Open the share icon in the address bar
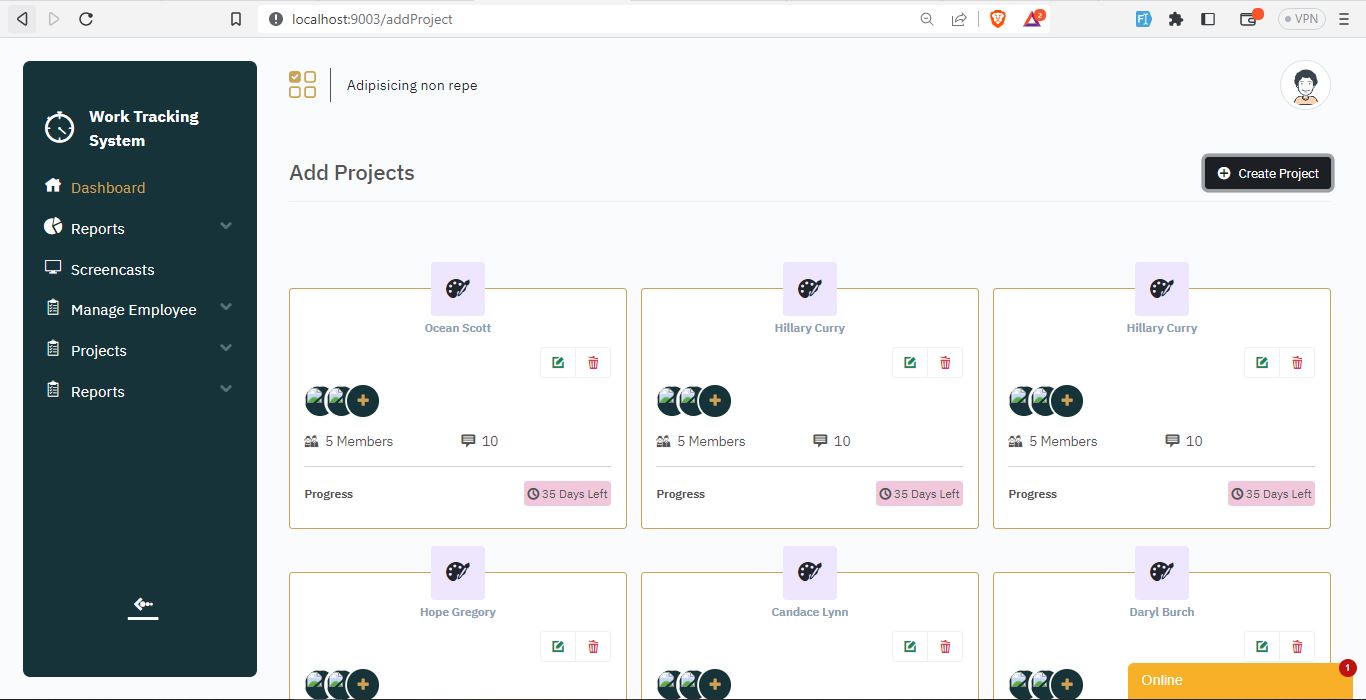This screenshot has height=700, width=1366. tap(958, 19)
